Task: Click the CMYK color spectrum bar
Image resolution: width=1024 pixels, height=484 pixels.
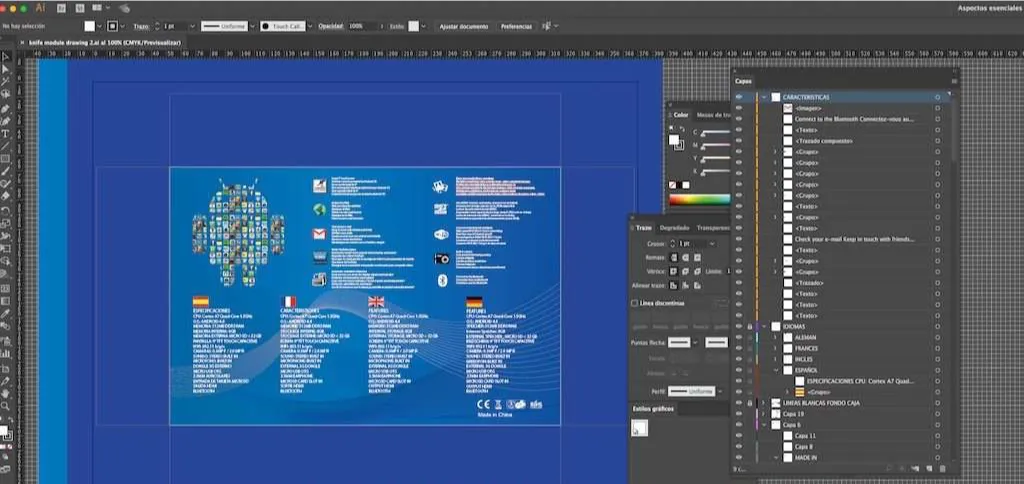Action: pos(699,200)
